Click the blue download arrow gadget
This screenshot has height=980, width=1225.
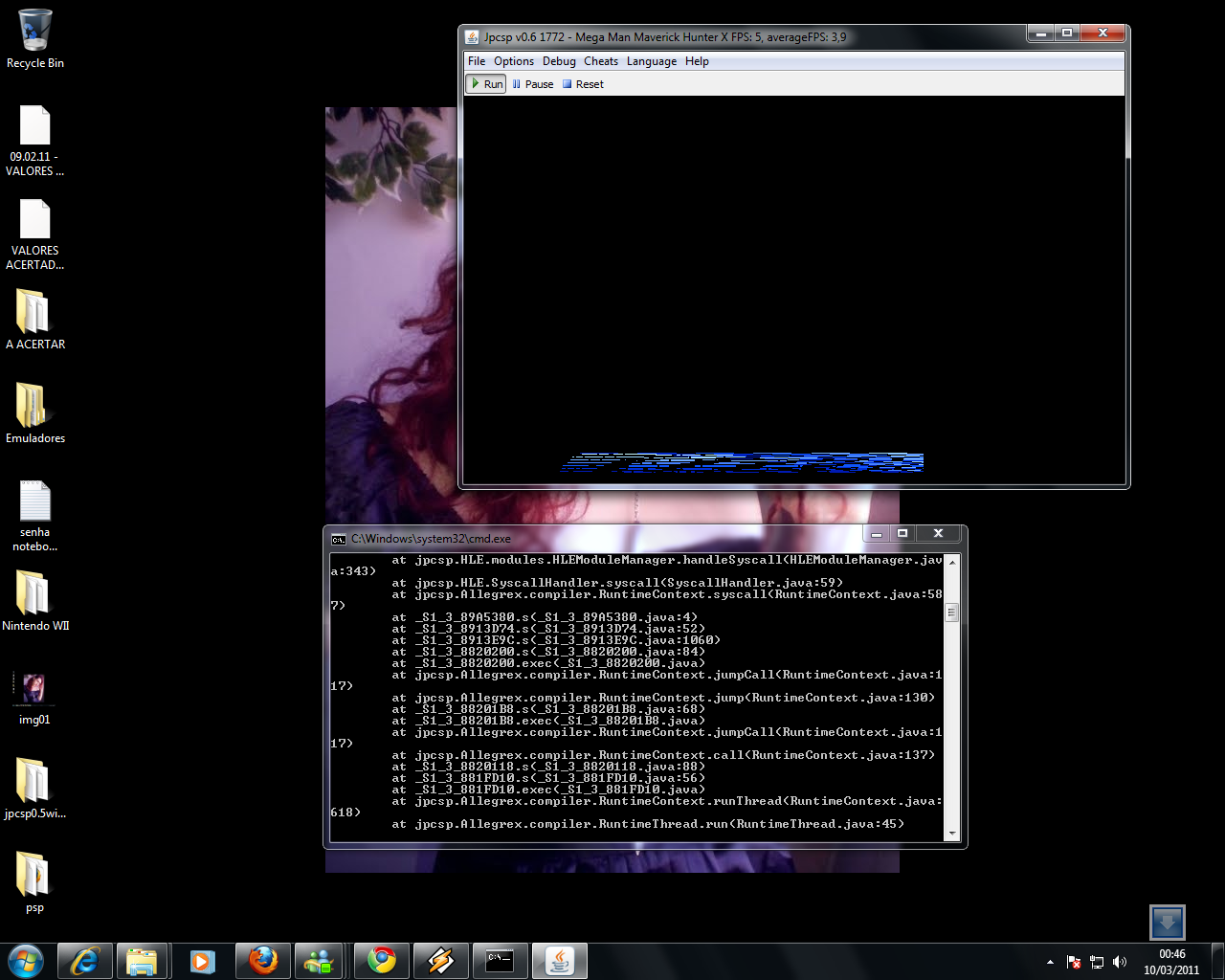coord(1168,923)
